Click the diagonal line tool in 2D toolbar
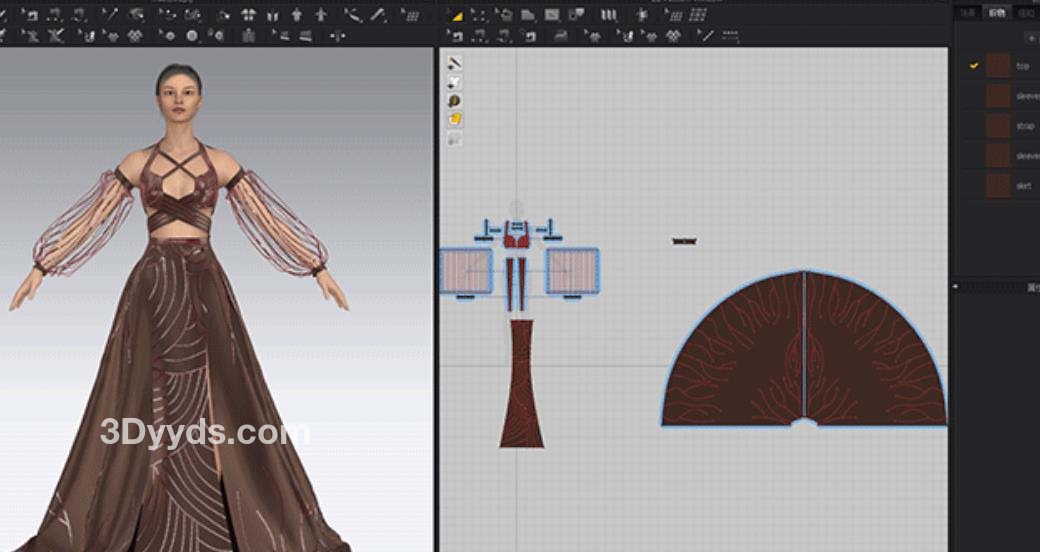The height and width of the screenshot is (552, 1040). tap(707, 35)
